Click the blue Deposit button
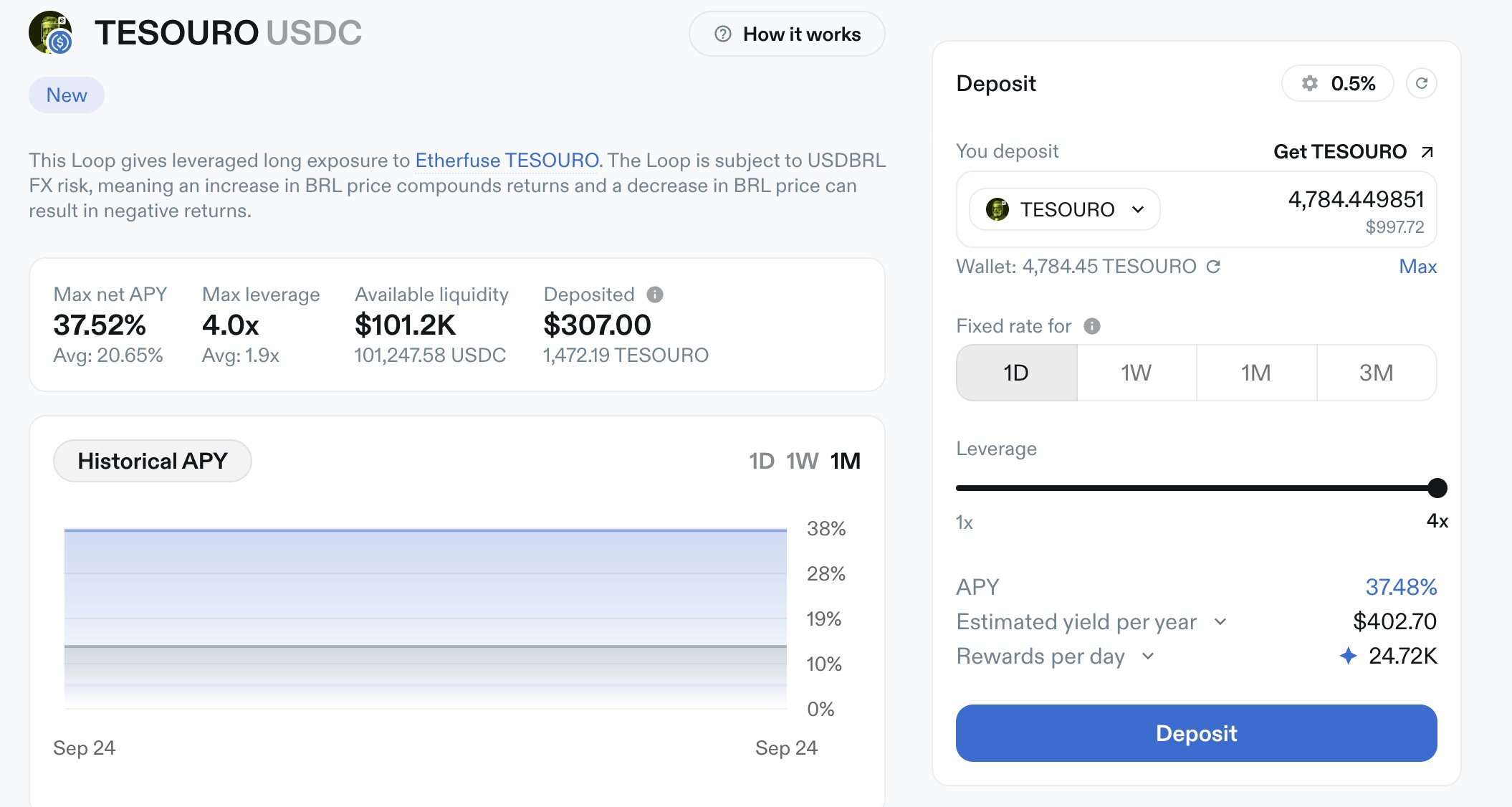 click(1197, 733)
